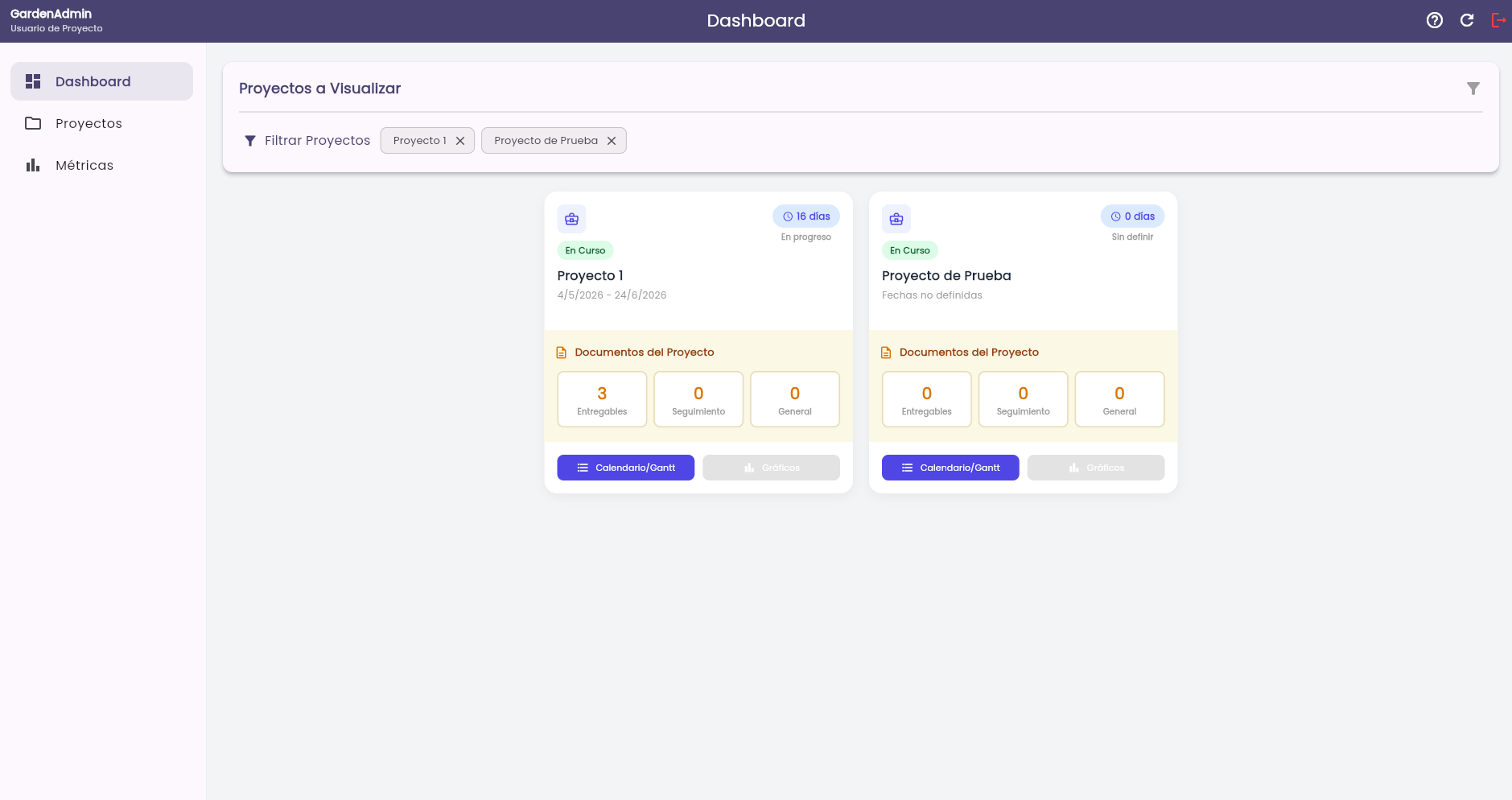
Task: Click Gráficos button on Proyecto 1 card
Action: coord(771,468)
